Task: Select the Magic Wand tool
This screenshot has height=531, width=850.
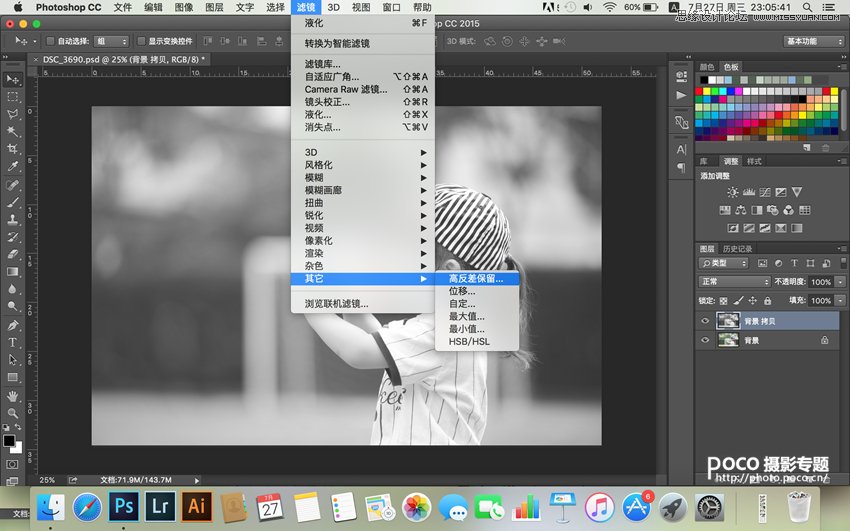Action: pyautogui.click(x=12, y=132)
